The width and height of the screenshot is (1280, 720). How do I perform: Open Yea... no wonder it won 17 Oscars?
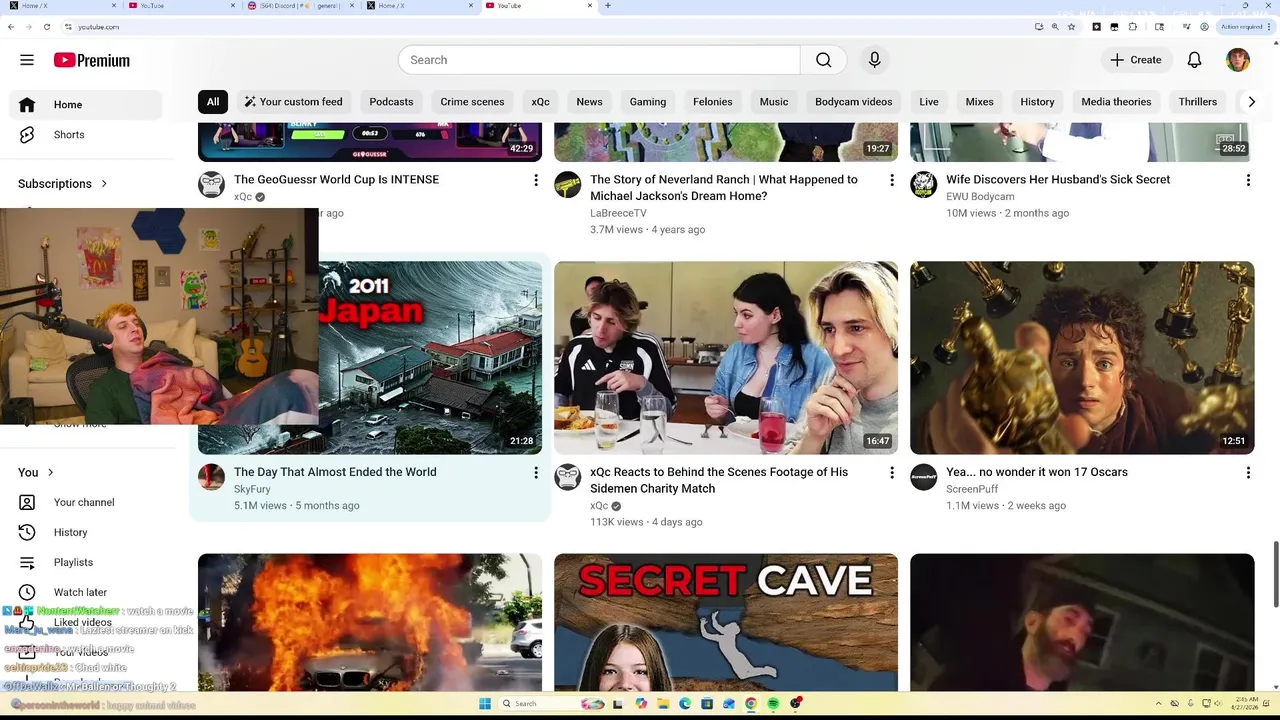(1037, 472)
